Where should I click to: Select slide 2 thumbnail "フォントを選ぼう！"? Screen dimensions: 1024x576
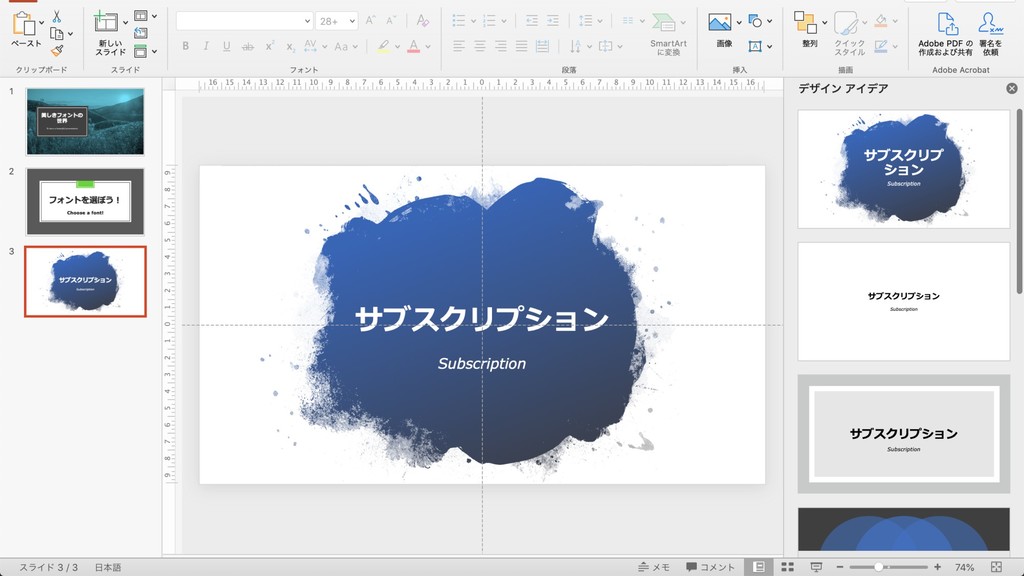click(x=85, y=201)
